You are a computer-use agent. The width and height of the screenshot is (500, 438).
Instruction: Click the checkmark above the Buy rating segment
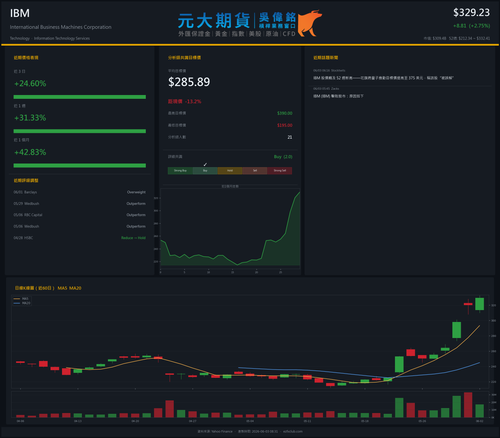pos(205,164)
